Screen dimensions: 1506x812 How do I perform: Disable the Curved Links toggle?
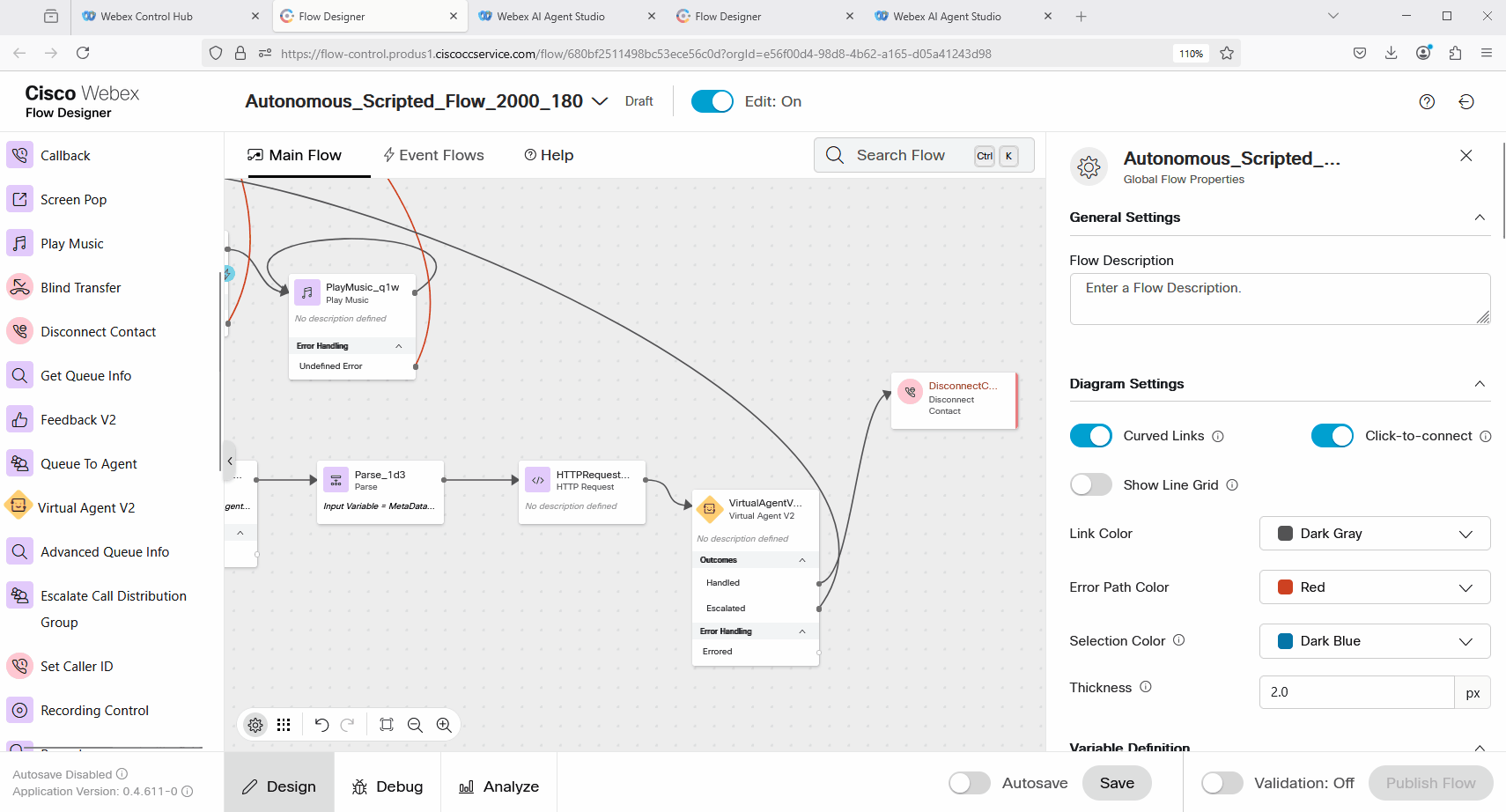point(1090,436)
